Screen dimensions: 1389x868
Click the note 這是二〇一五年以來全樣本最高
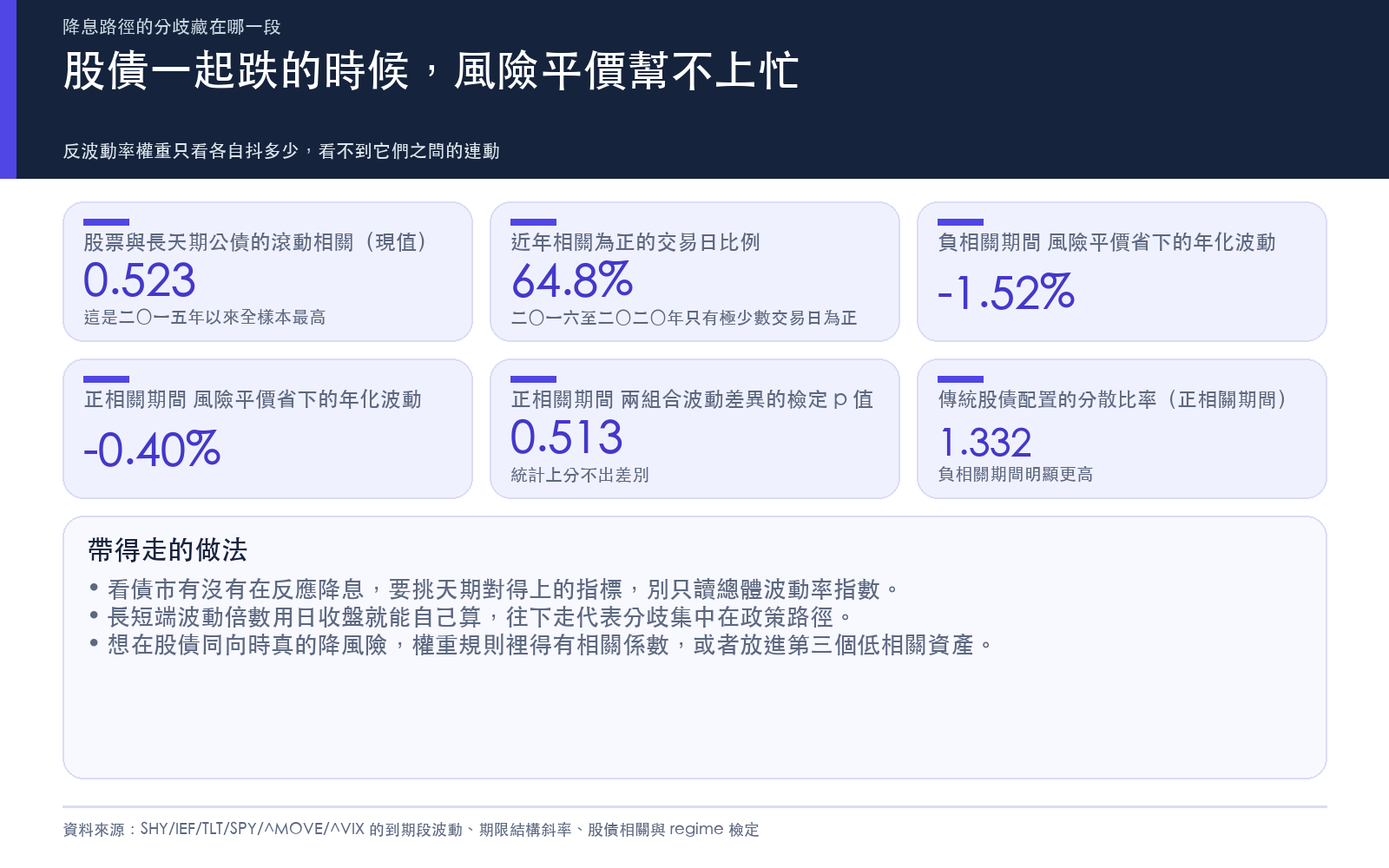[x=205, y=318]
